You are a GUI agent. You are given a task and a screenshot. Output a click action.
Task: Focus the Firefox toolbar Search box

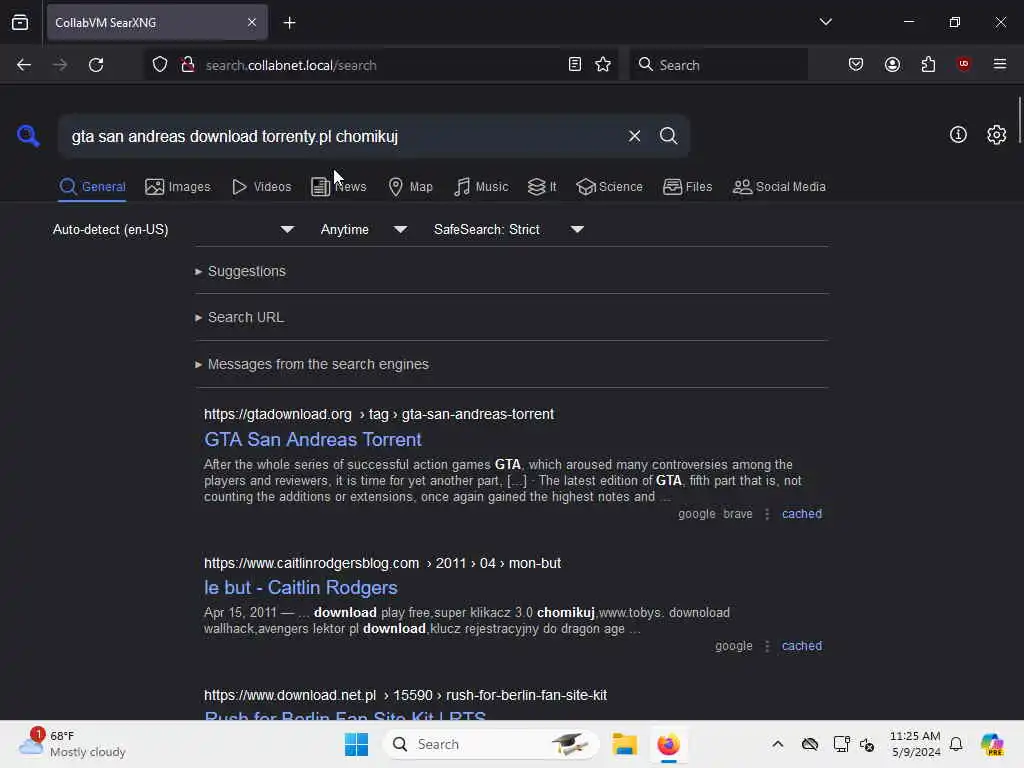tap(718, 65)
